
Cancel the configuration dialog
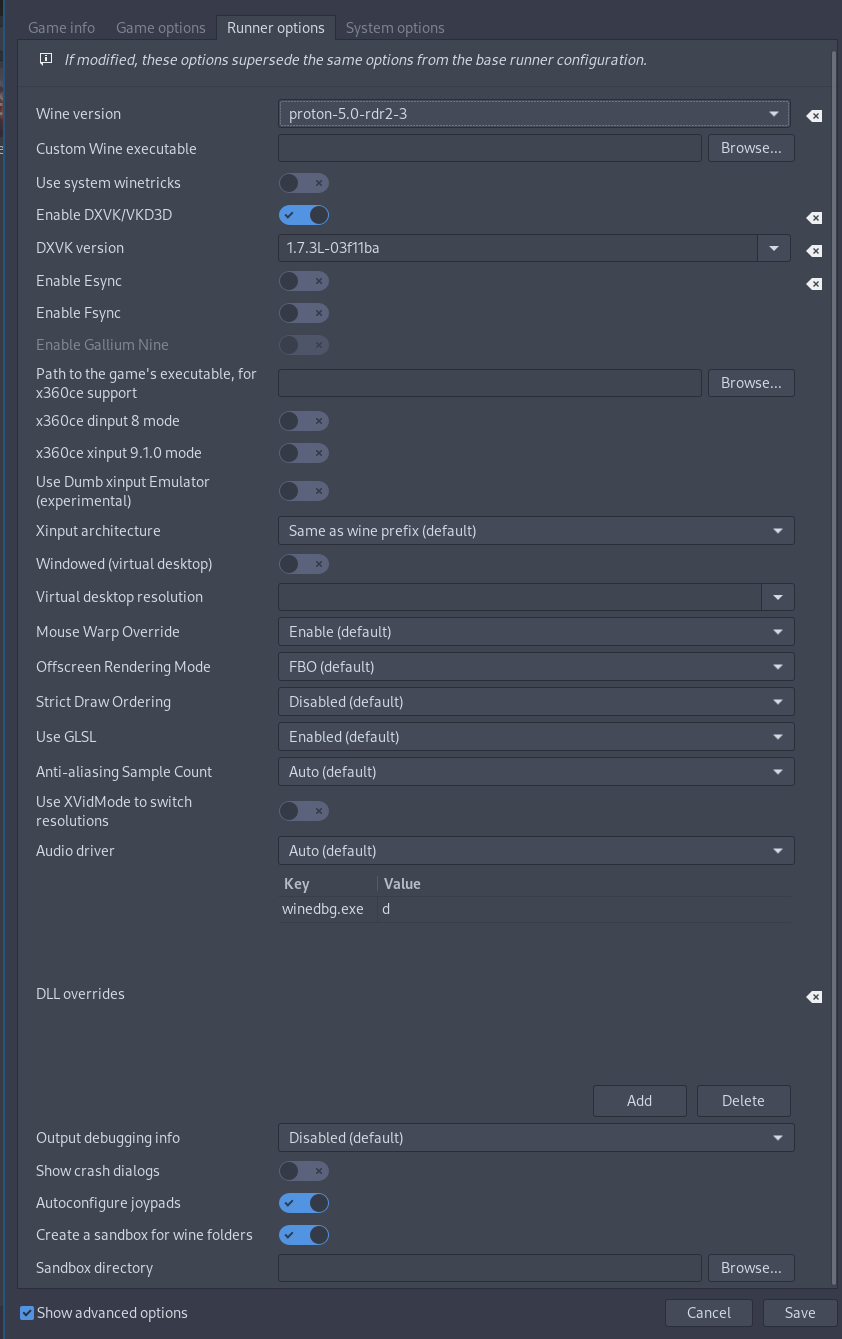click(x=709, y=1313)
